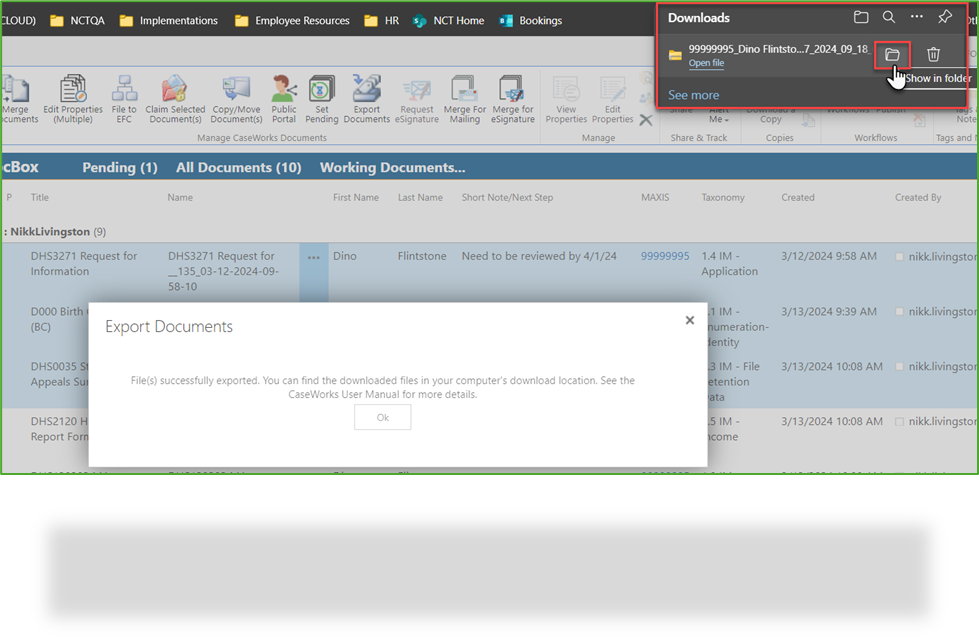Open the row actions ellipsis for DHS3271 Request
The width and height of the screenshot is (979, 643).
[x=313, y=256]
